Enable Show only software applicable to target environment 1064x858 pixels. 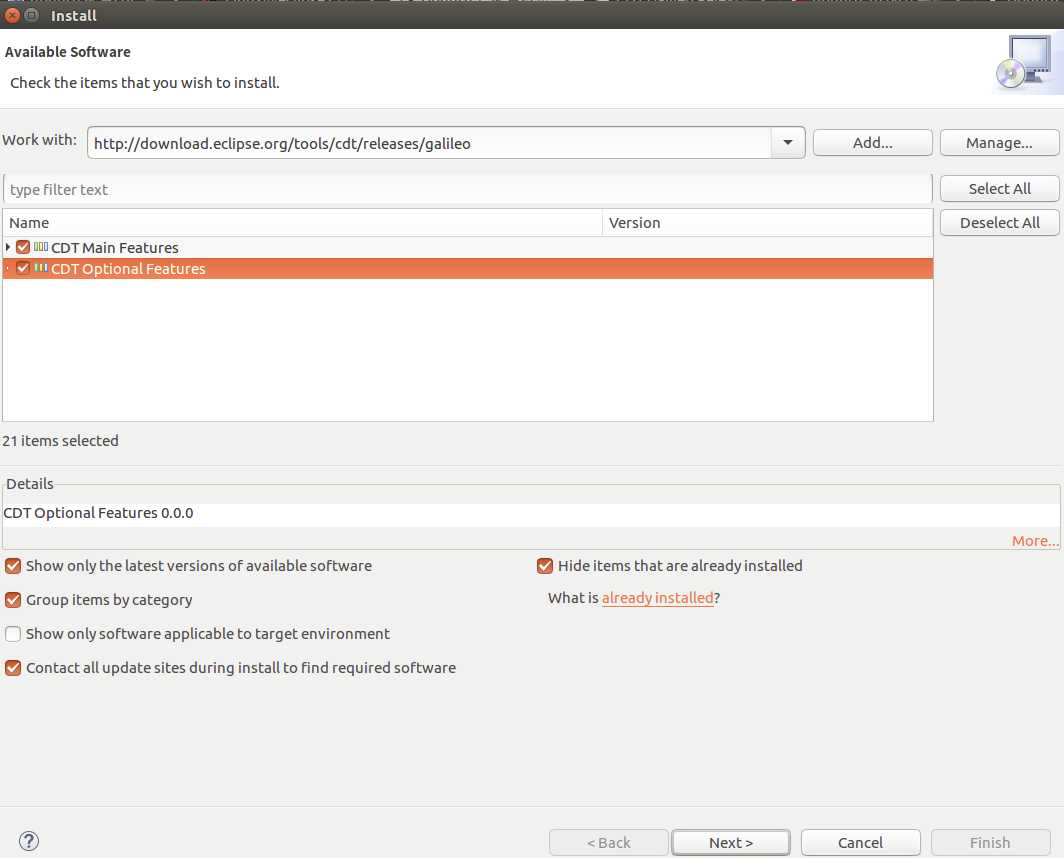tap(13, 633)
